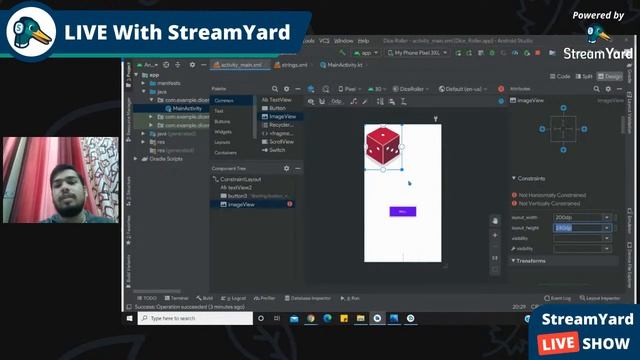This screenshot has width=640, height=360.
Task: Click the pan hand icon on canvas
Action: point(495,221)
